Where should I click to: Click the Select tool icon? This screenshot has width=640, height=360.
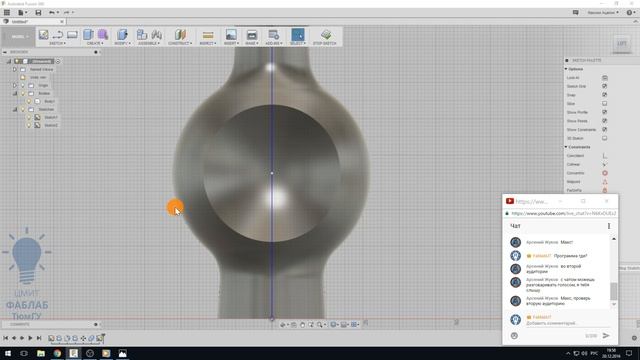click(x=298, y=35)
